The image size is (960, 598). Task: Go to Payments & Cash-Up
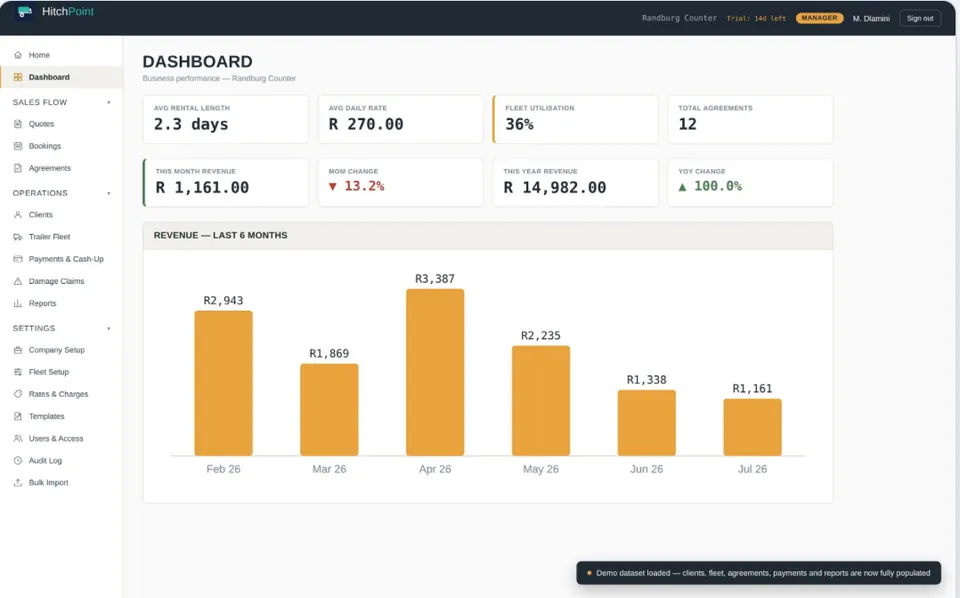(61, 259)
